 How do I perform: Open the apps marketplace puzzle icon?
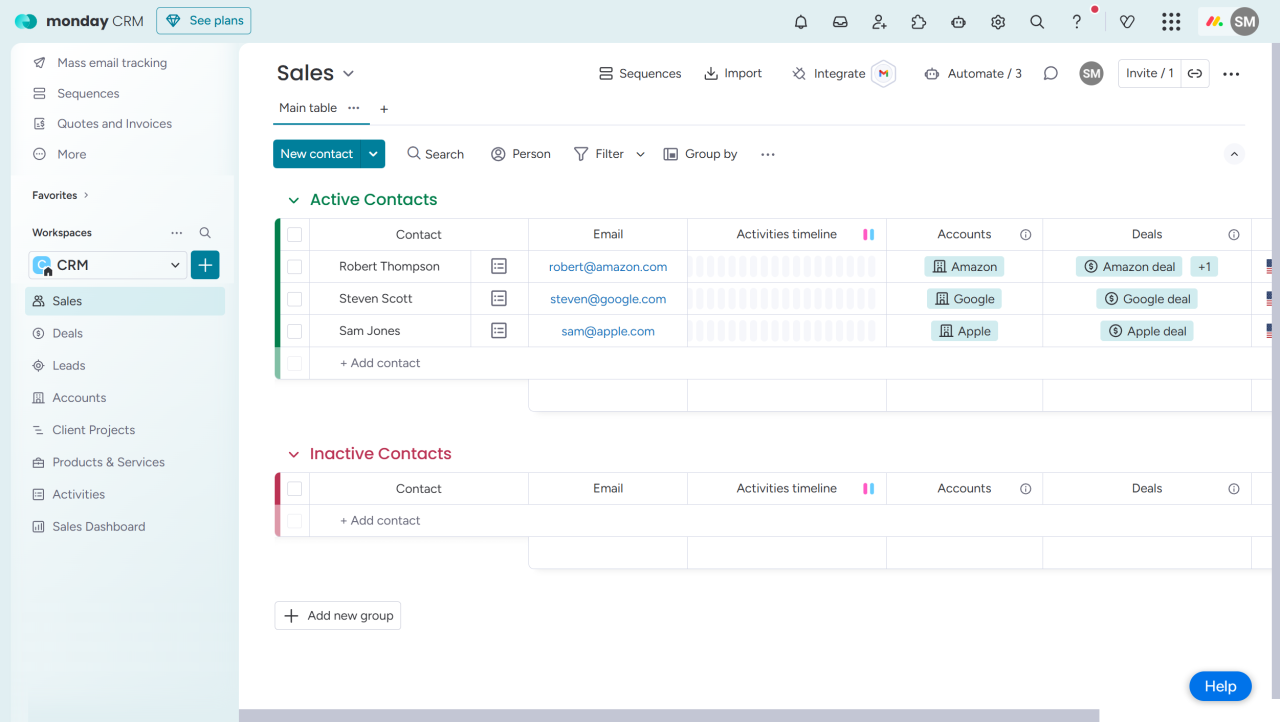click(x=918, y=22)
